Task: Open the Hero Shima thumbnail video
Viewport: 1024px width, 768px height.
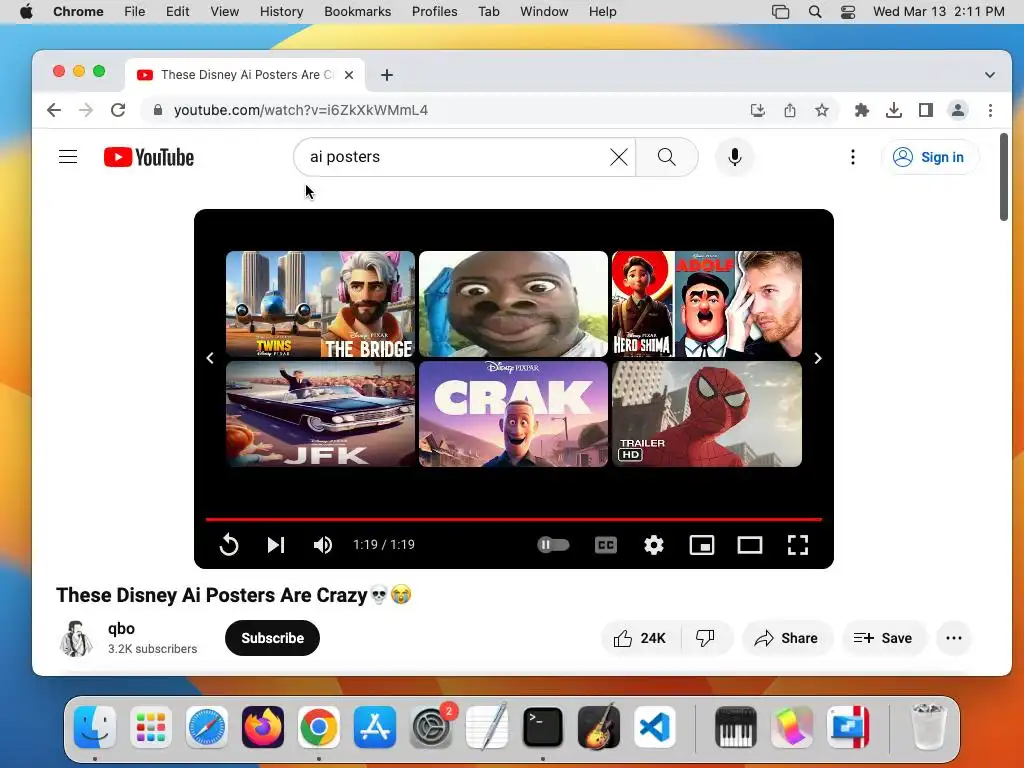Action: coord(707,304)
